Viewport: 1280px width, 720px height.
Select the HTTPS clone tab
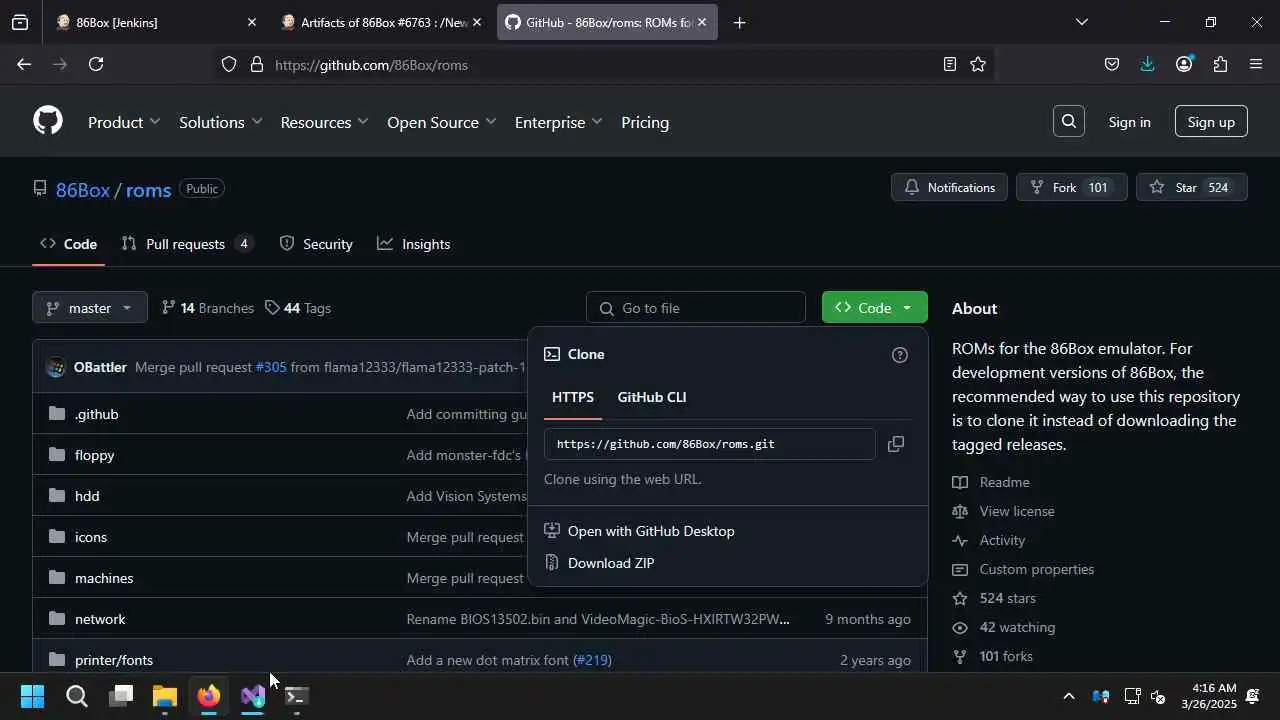(573, 397)
